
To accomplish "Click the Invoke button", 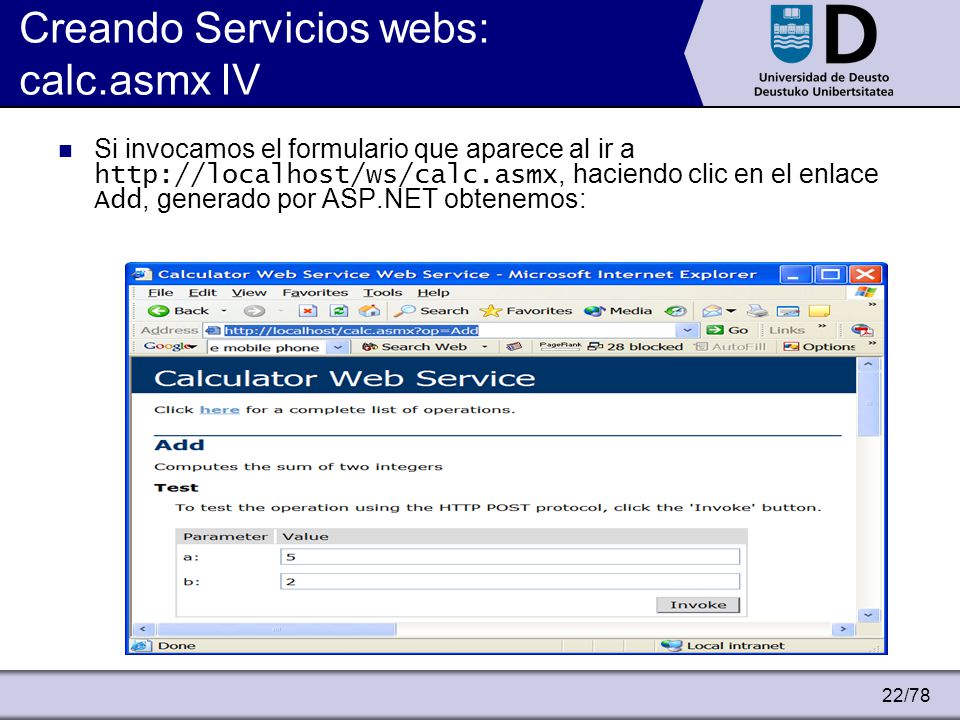I will pos(698,605).
